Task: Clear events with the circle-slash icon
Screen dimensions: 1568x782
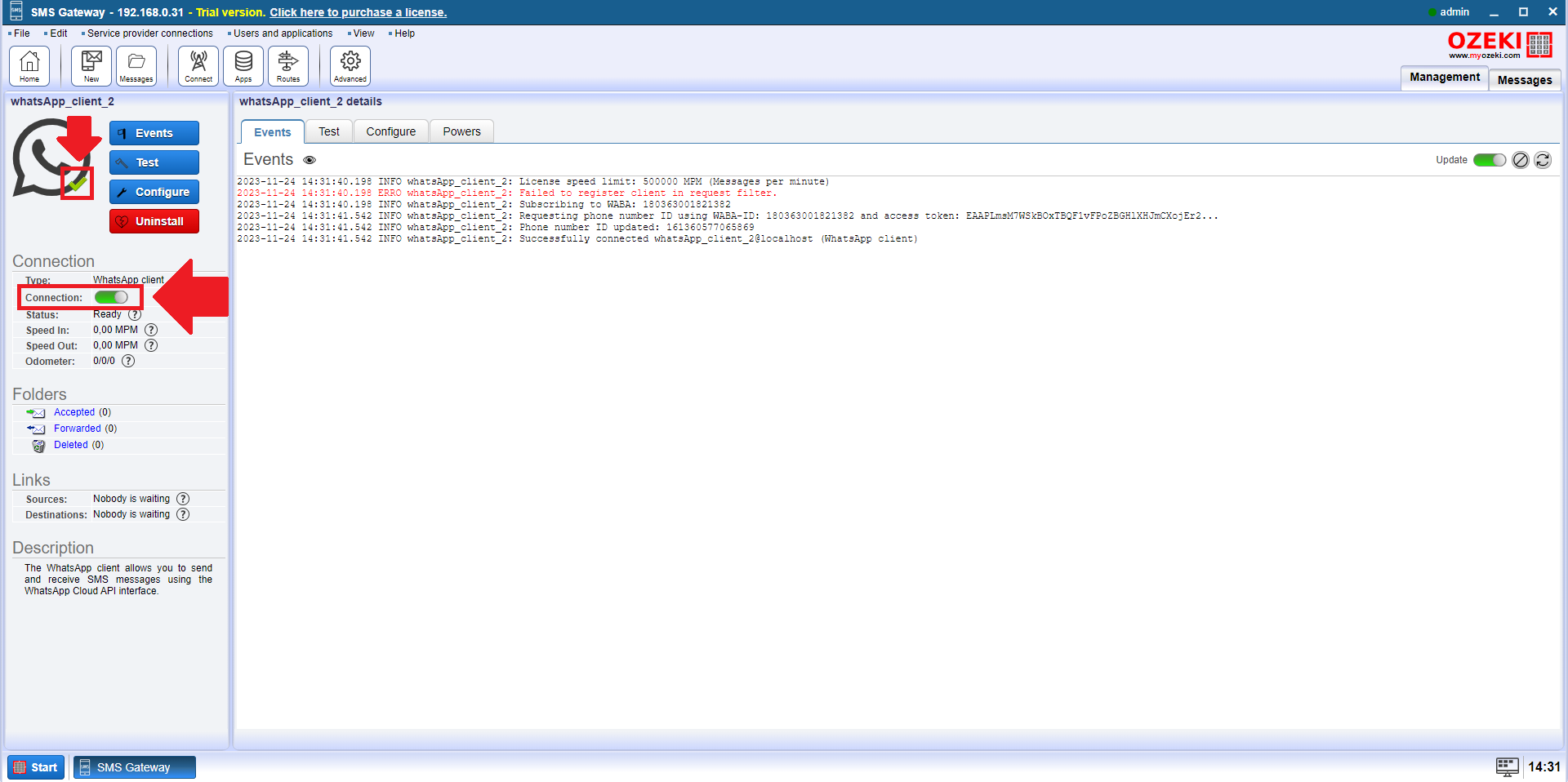Action: click(x=1520, y=160)
